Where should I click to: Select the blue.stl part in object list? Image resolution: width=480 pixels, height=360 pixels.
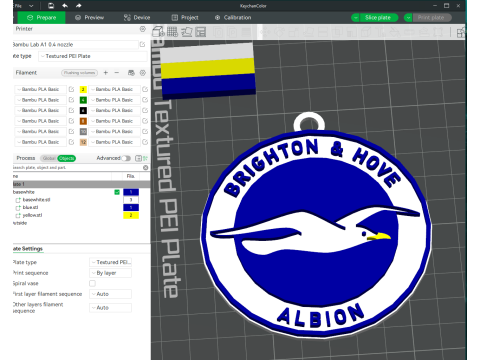[30, 208]
